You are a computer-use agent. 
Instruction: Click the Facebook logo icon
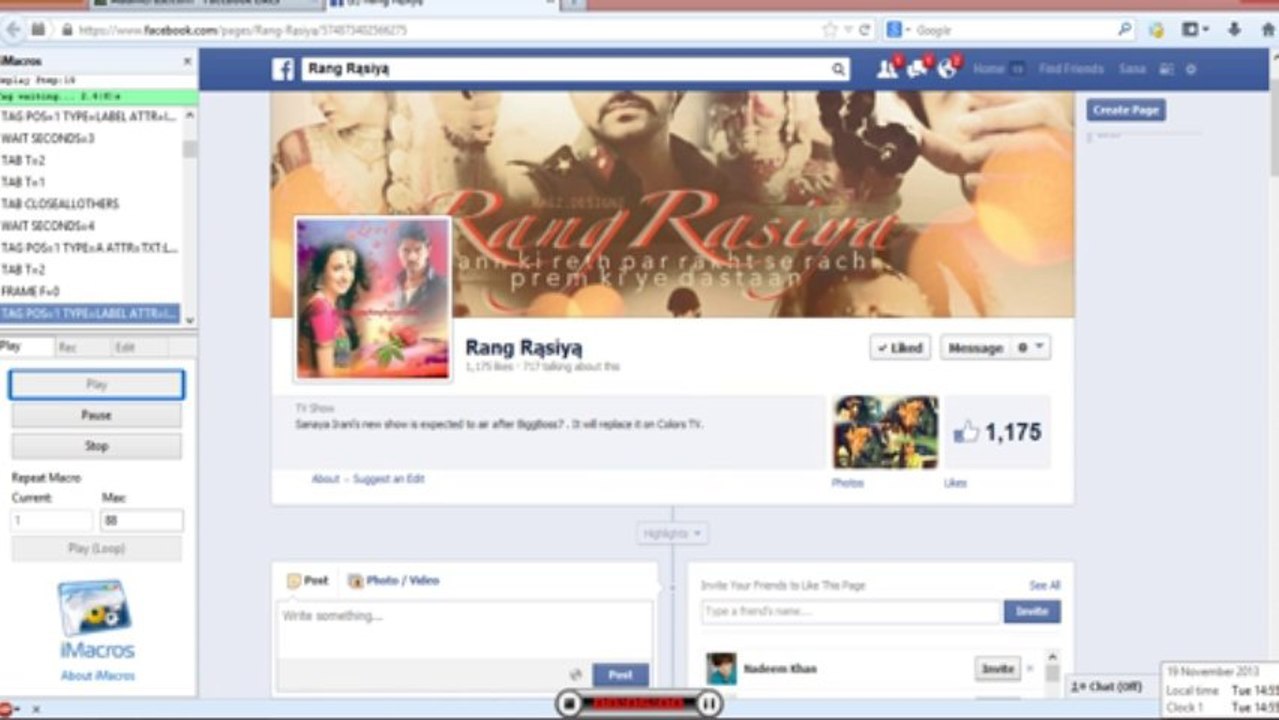click(283, 69)
